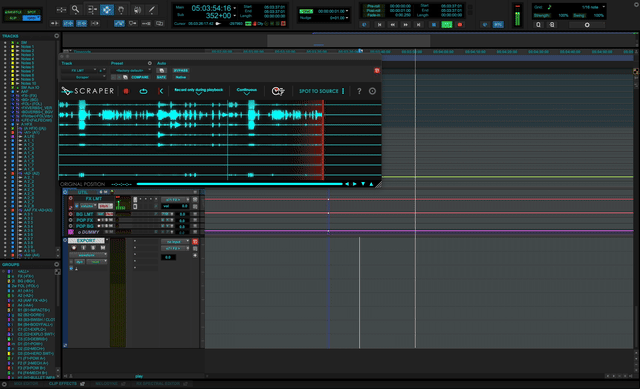
Task: Open the Groups list menu circle
Action: point(56,265)
